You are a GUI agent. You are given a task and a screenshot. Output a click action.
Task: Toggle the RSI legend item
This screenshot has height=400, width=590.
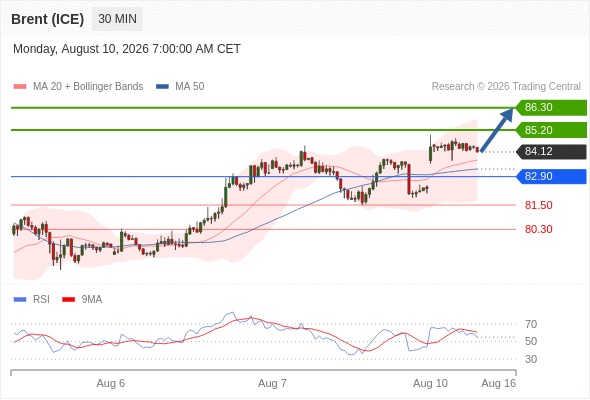pos(32,300)
